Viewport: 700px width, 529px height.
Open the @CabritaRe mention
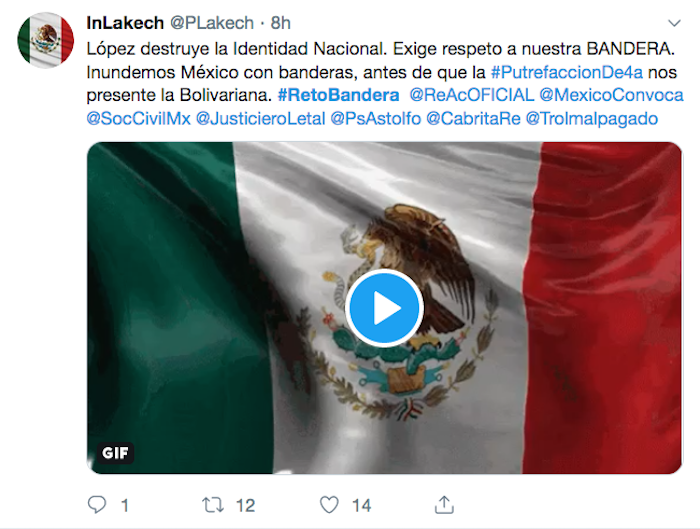[473, 119]
